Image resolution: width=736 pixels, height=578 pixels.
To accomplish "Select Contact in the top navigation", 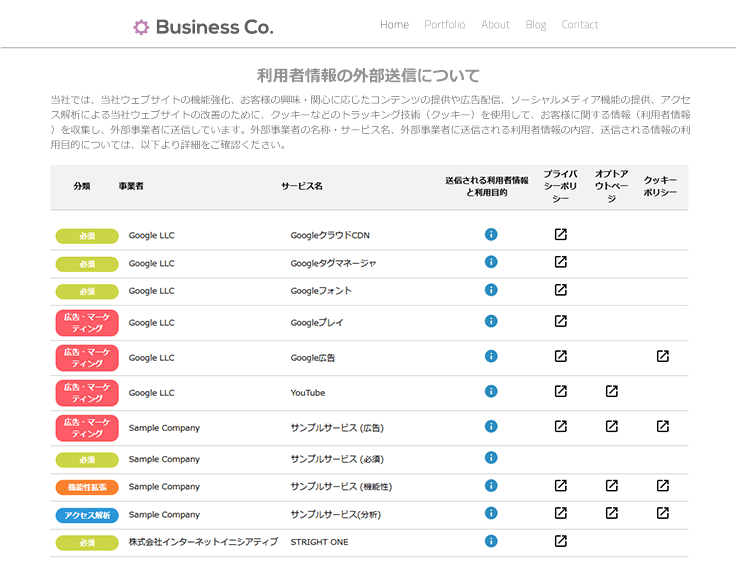I will pyautogui.click(x=580, y=25).
